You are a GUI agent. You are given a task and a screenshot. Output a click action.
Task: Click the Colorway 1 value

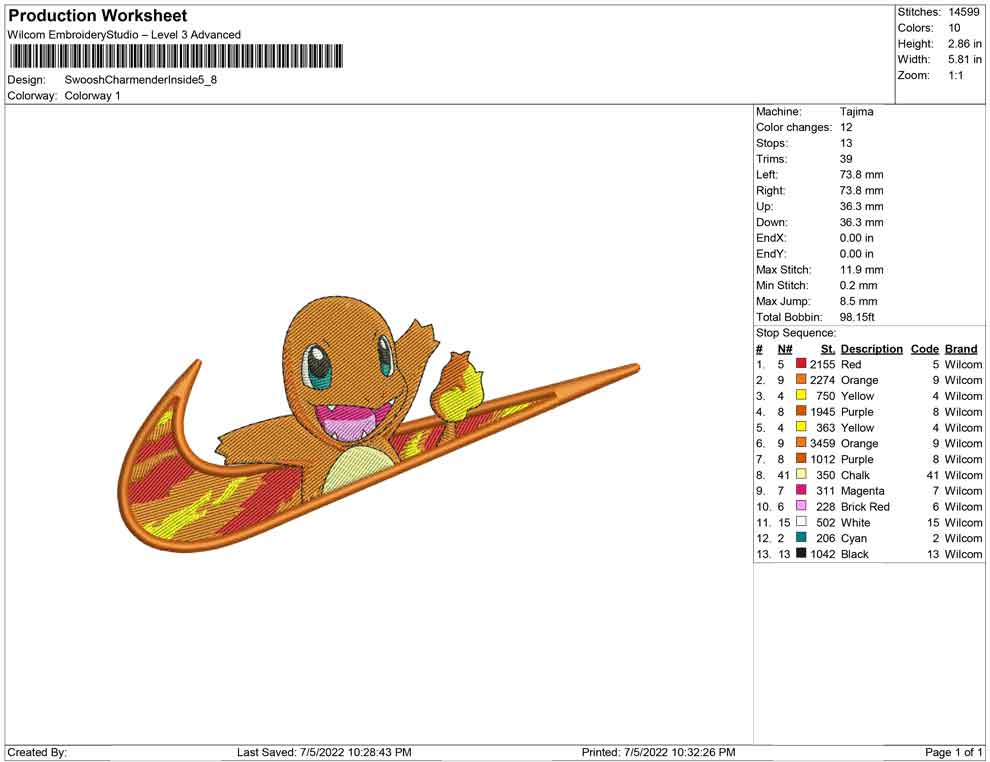(92, 96)
